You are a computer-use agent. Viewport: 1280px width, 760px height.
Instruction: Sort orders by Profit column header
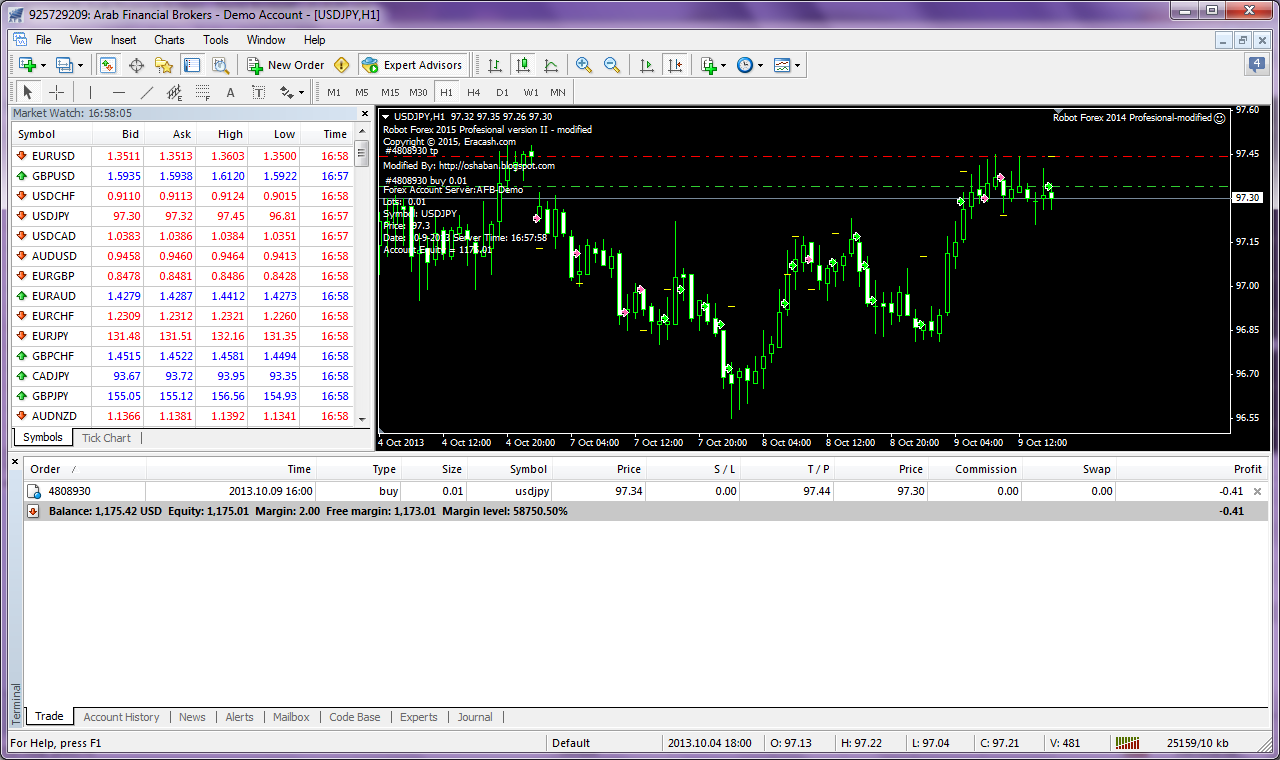[x=1192, y=469]
